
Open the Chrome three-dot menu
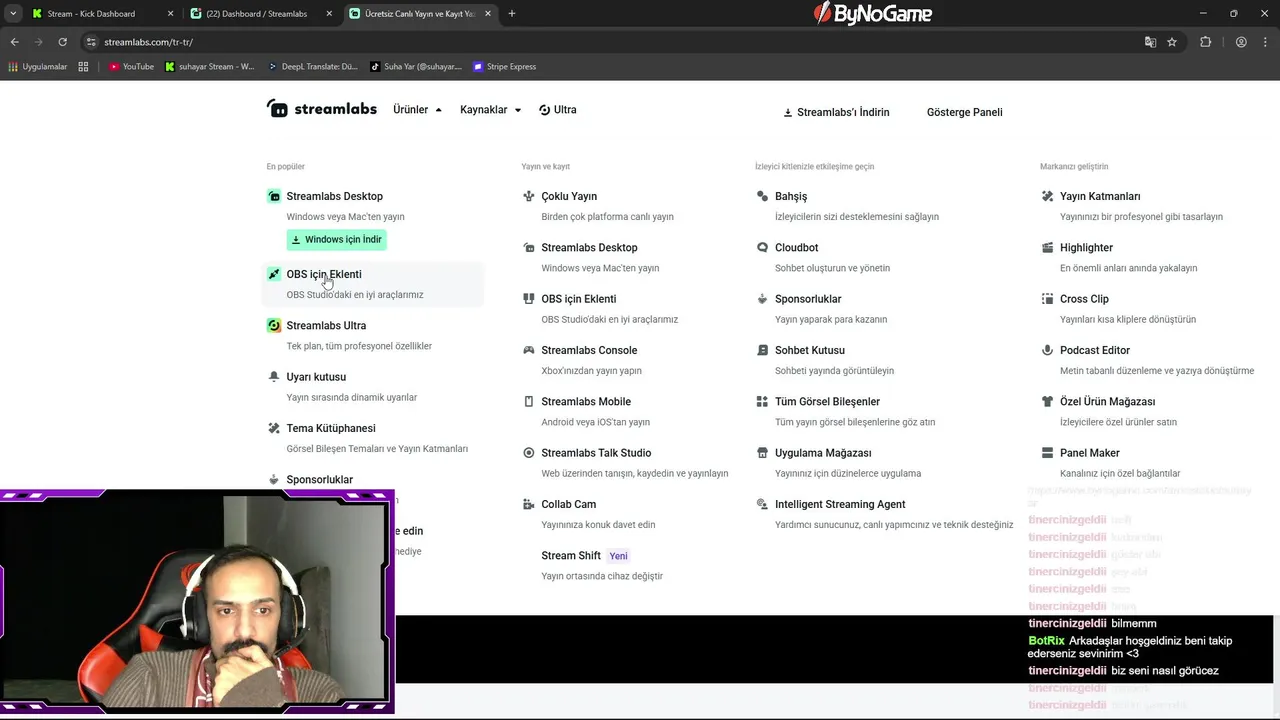click(1265, 42)
